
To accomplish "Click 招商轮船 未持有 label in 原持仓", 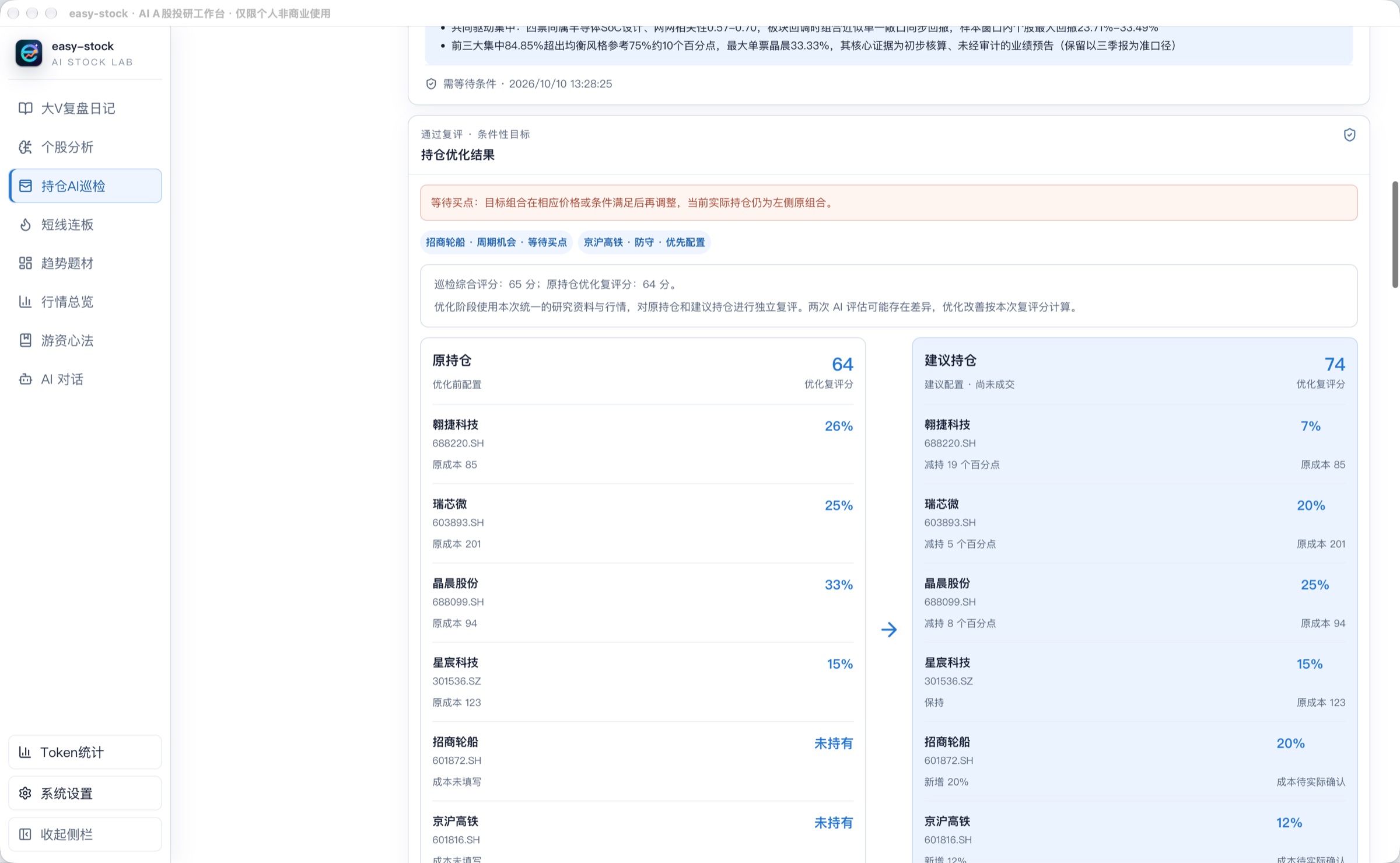I will (834, 743).
